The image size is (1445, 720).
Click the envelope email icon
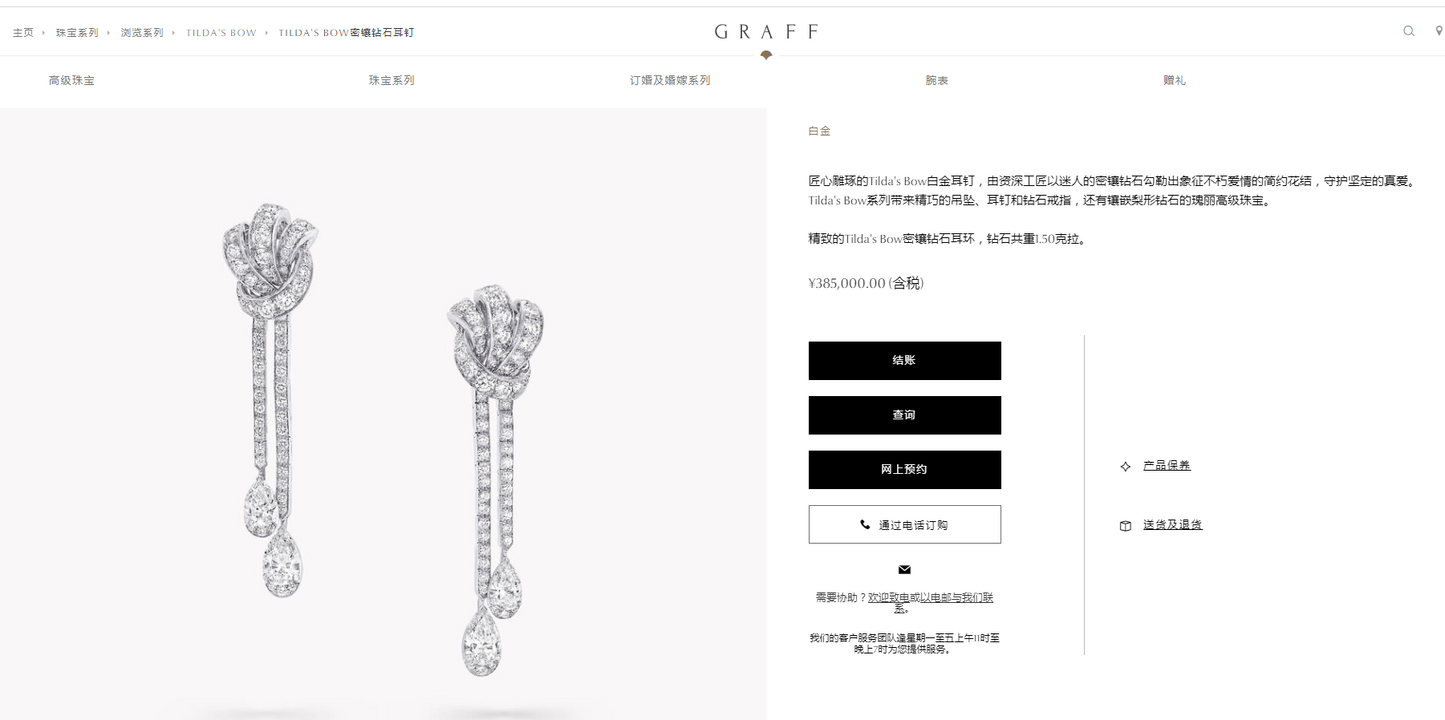(x=904, y=570)
